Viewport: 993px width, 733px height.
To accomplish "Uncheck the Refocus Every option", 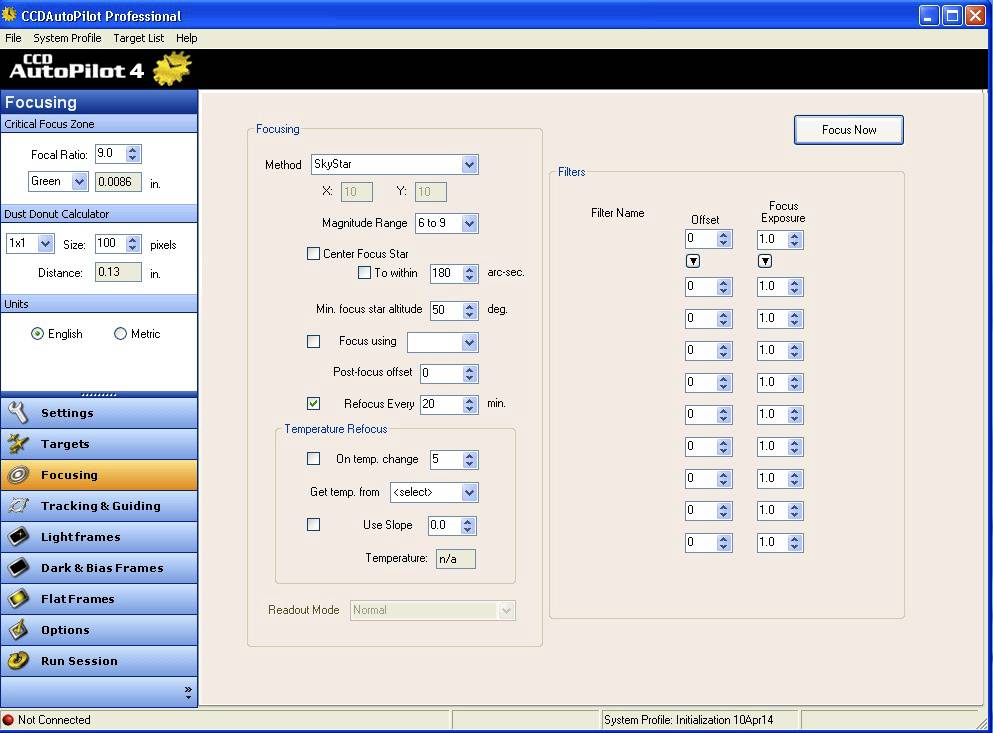I will pyautogui.click(x=313, y=403).
